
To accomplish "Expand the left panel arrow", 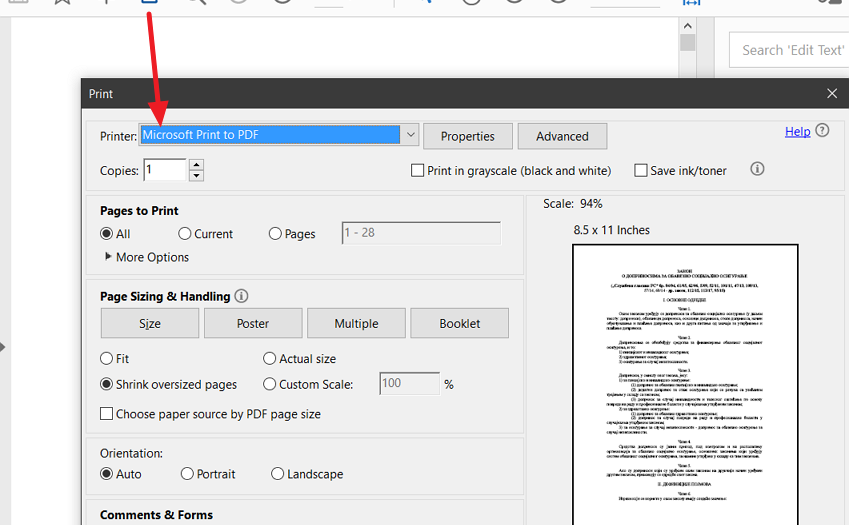I will (3, 347).
